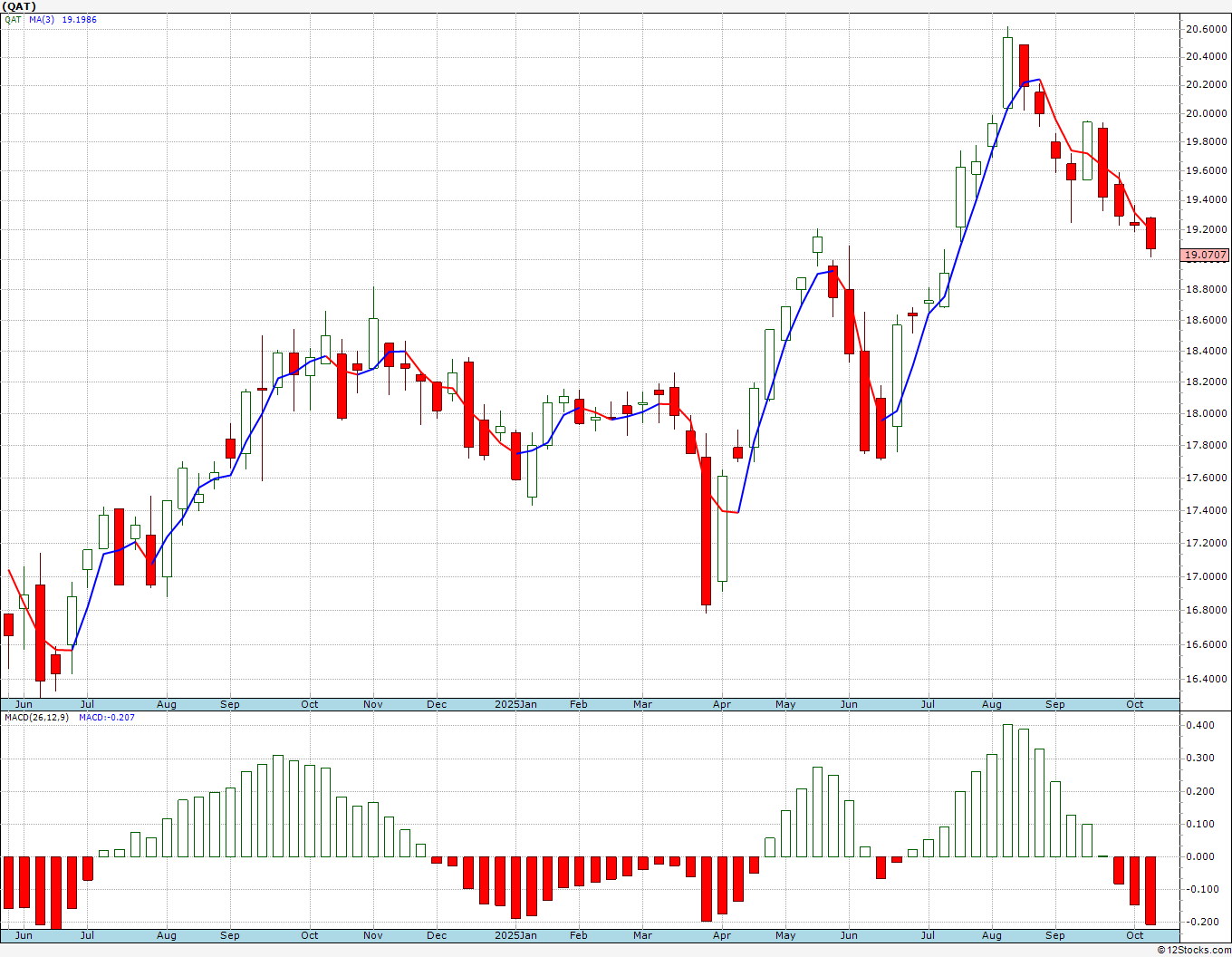The image size is (1232, 957).
Task: Click the 0.300 MACD axis label
Action: click(x=1200, y=759)
